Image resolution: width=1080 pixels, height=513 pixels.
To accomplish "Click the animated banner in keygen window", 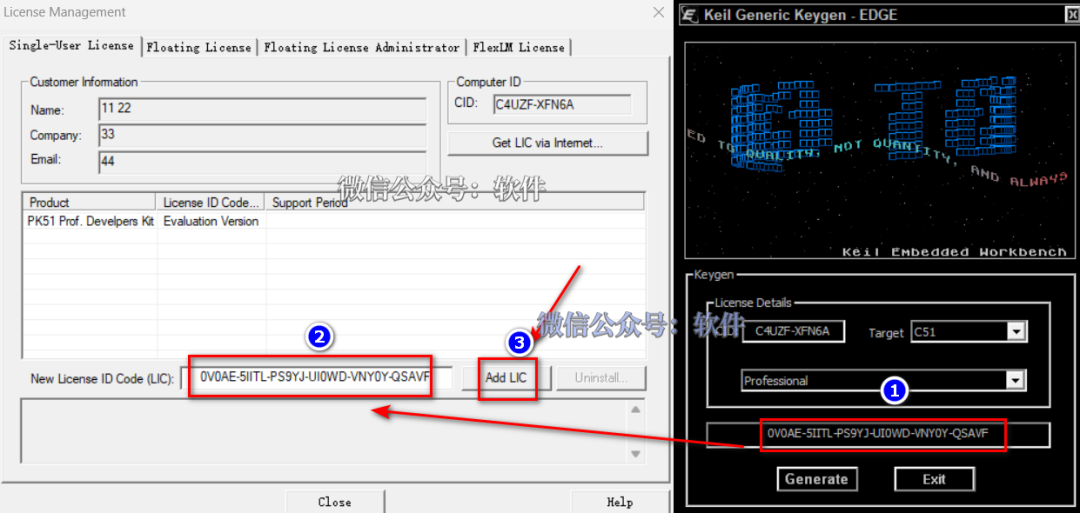I will coord(878,149).
